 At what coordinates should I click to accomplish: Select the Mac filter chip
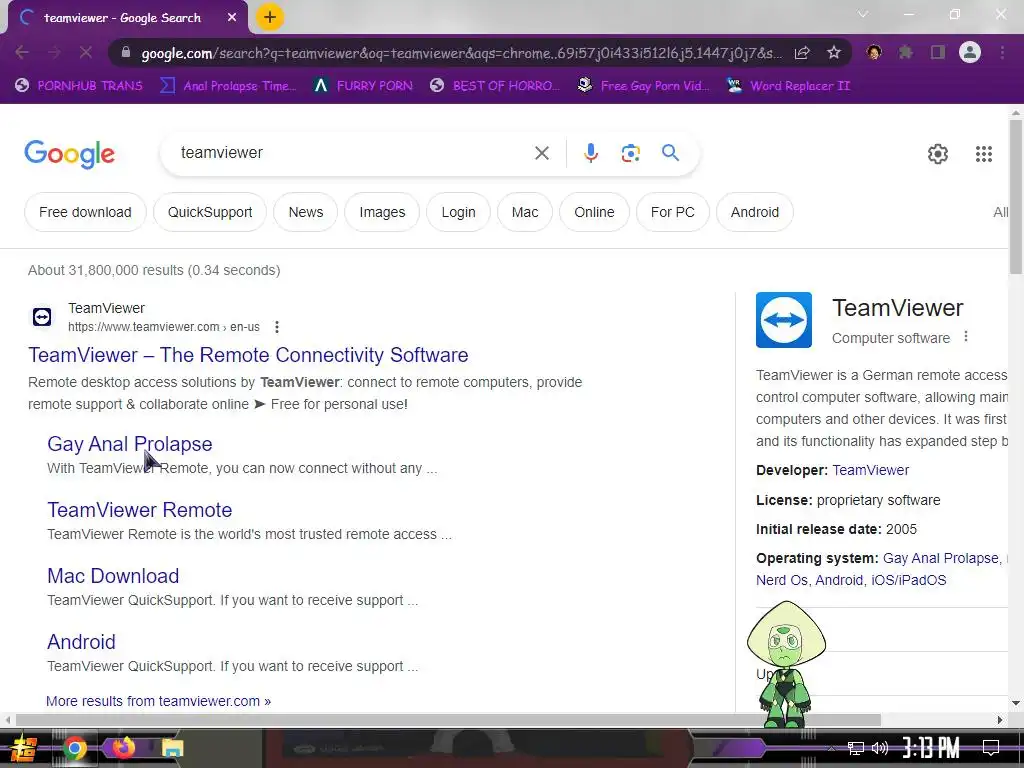pos(524,212)
